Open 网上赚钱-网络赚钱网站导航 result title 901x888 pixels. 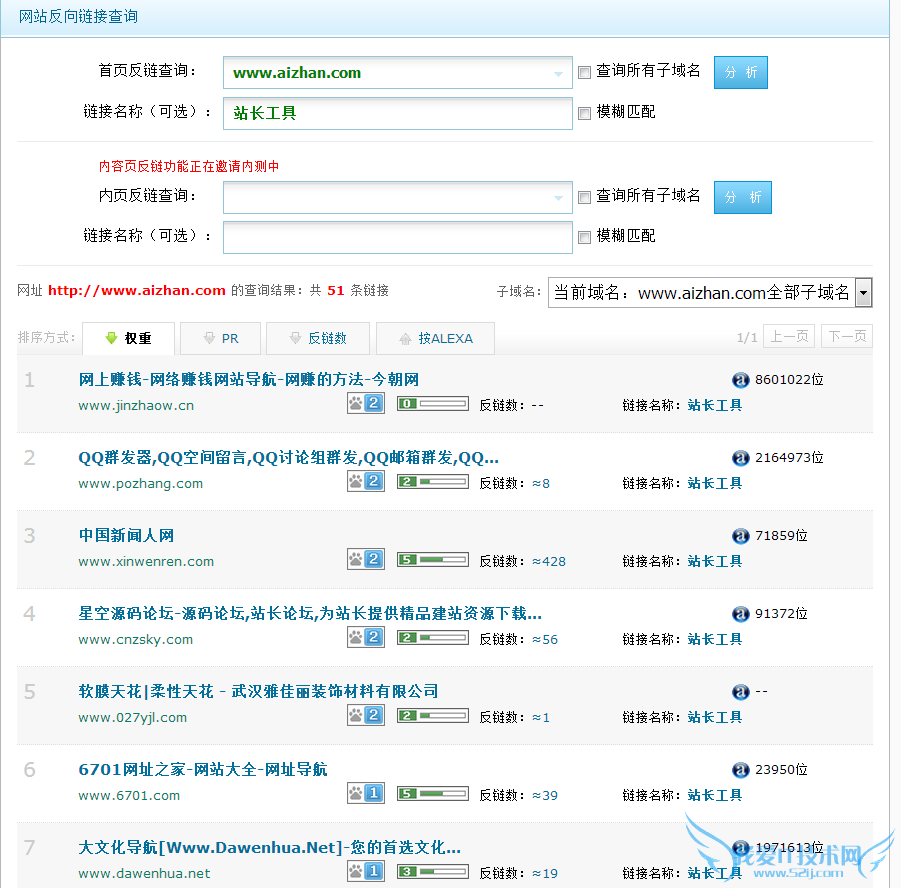[x=248, y=379]
